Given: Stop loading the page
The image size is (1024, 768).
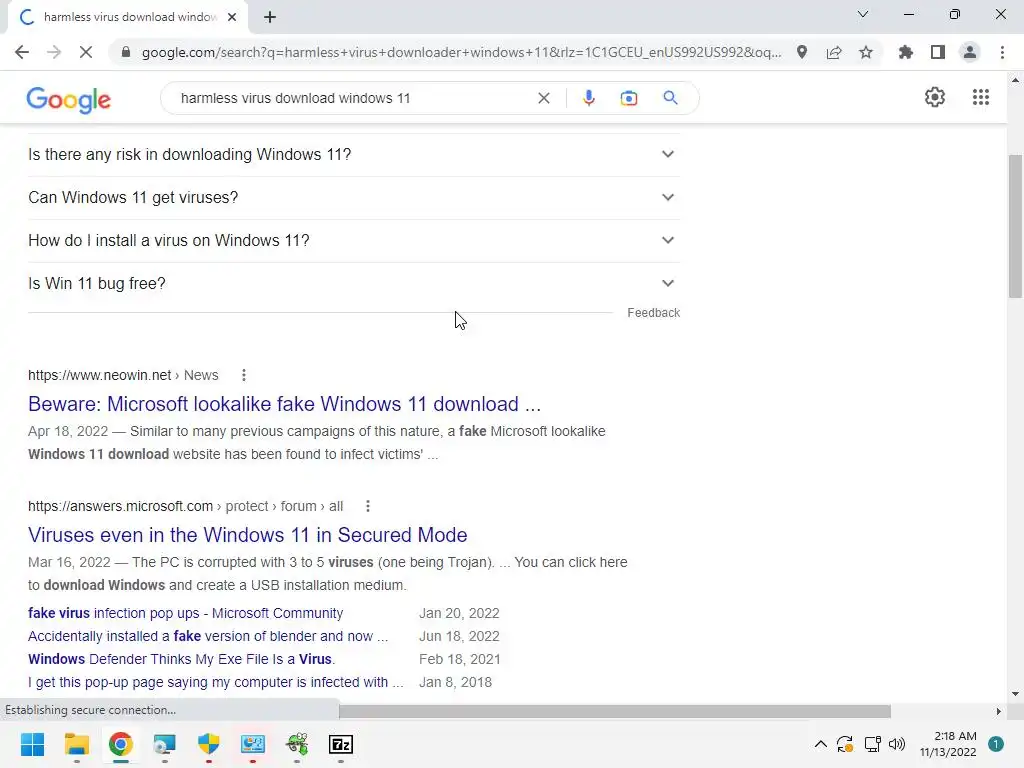Looking at the screenshot, I should pyautogui.click(x=86, y=52).
